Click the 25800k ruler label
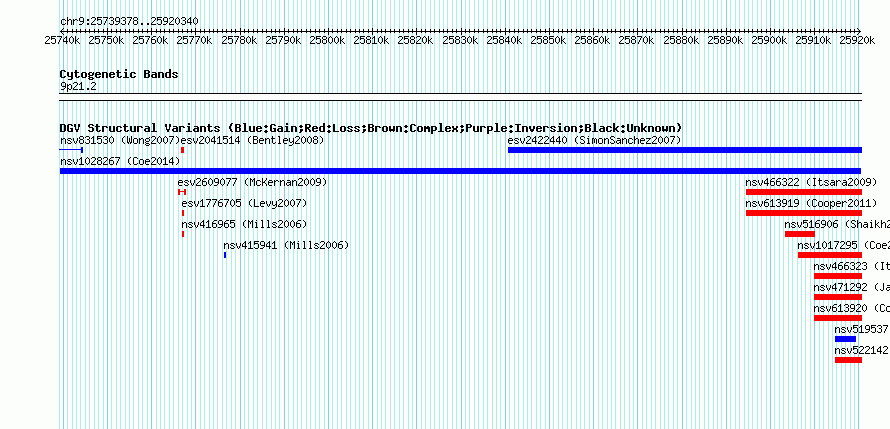 click(x=327, y=41)
